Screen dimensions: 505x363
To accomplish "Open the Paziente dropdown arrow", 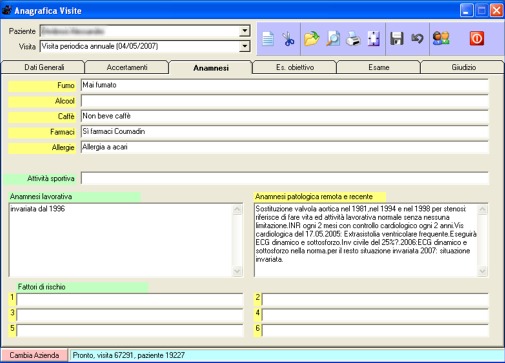I will [244, 31].
